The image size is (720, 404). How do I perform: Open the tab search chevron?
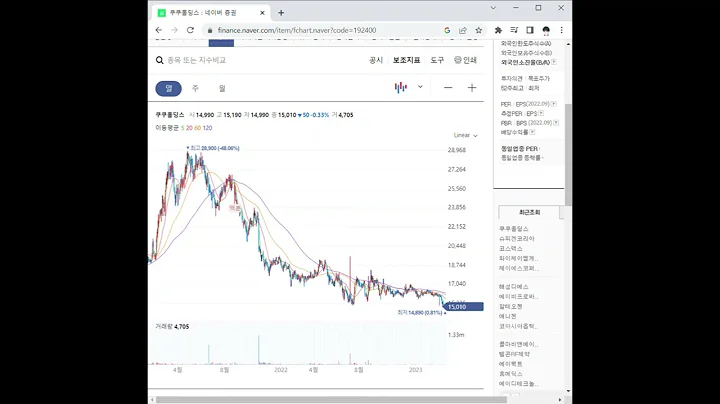(x=493, y=8)
